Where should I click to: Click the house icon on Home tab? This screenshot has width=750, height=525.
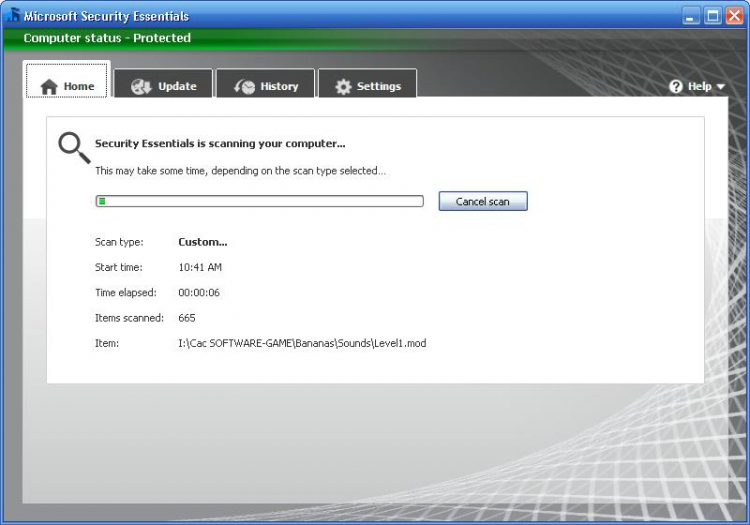(x=49, y=87)
